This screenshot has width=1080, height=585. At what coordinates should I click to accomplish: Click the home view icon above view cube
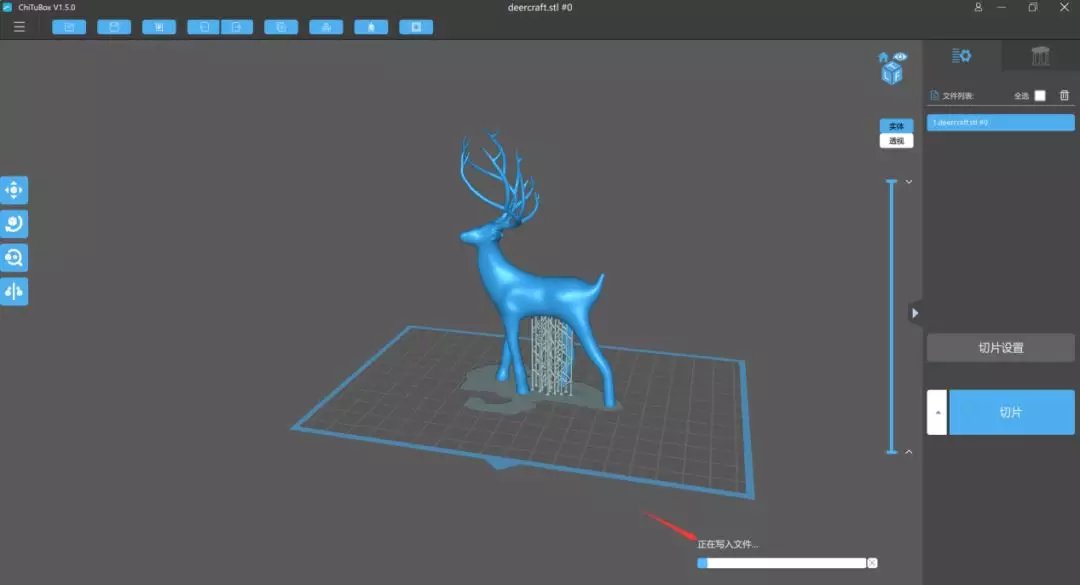[883, 57]
